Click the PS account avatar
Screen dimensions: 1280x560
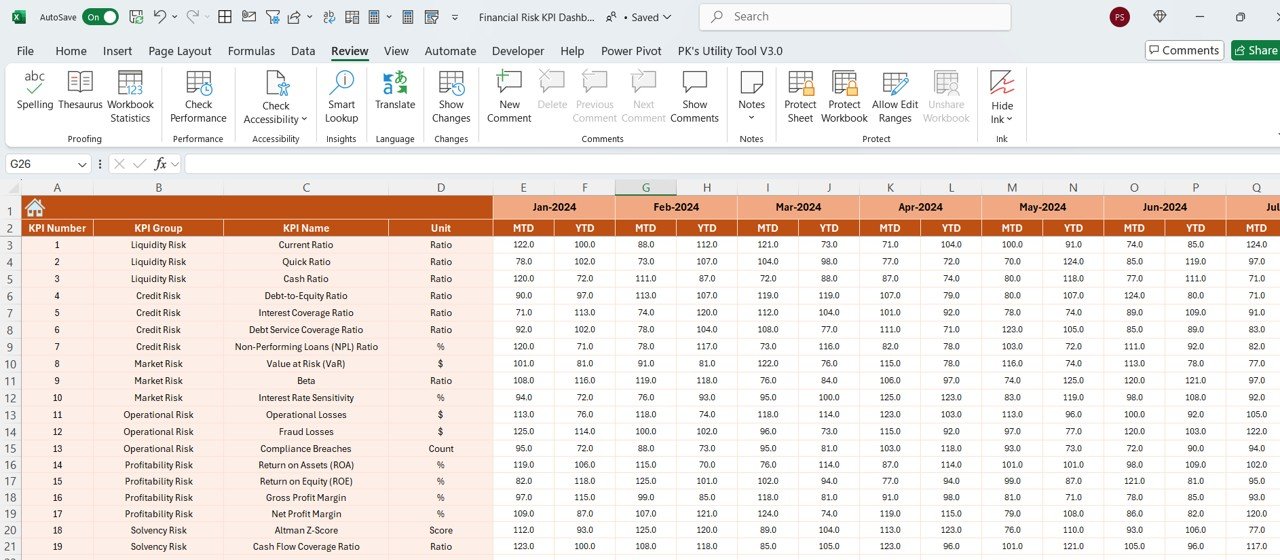point(1120,17)
